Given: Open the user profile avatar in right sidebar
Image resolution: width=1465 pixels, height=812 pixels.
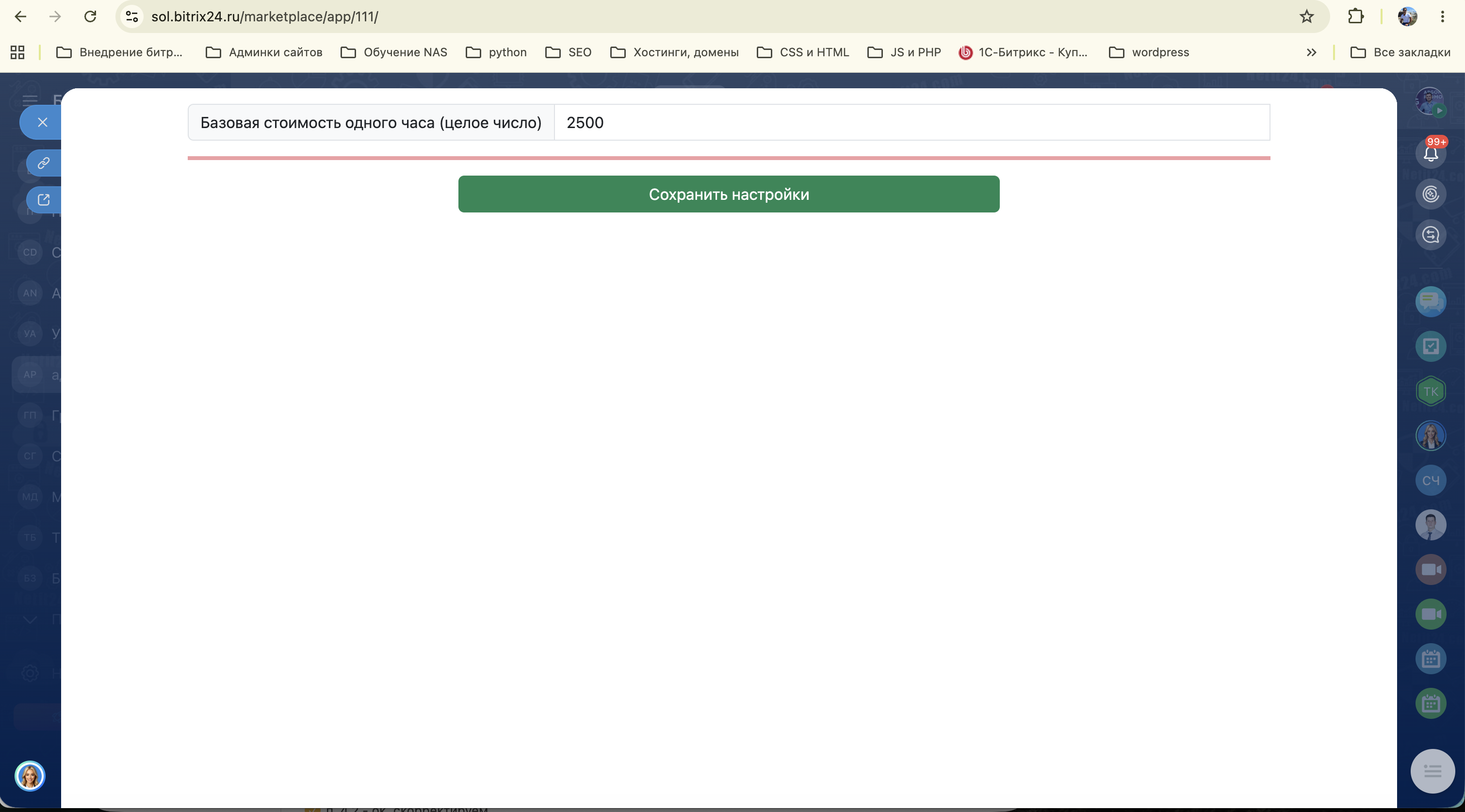Looking at the screenshot, I should click(x=1430, y=102).
